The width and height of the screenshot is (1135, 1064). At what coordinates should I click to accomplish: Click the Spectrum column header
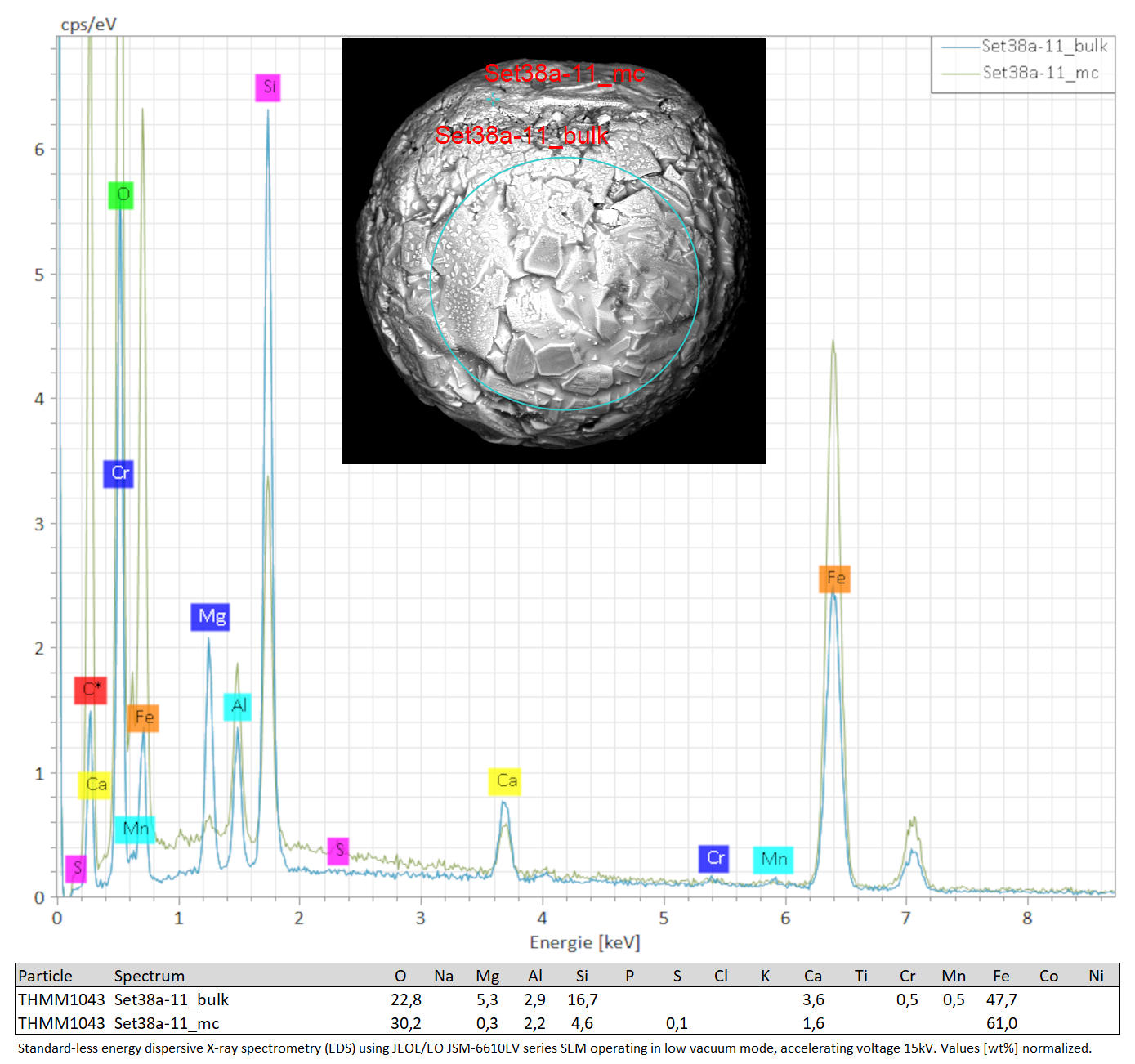pyautogui.click(x=150, y=976)
